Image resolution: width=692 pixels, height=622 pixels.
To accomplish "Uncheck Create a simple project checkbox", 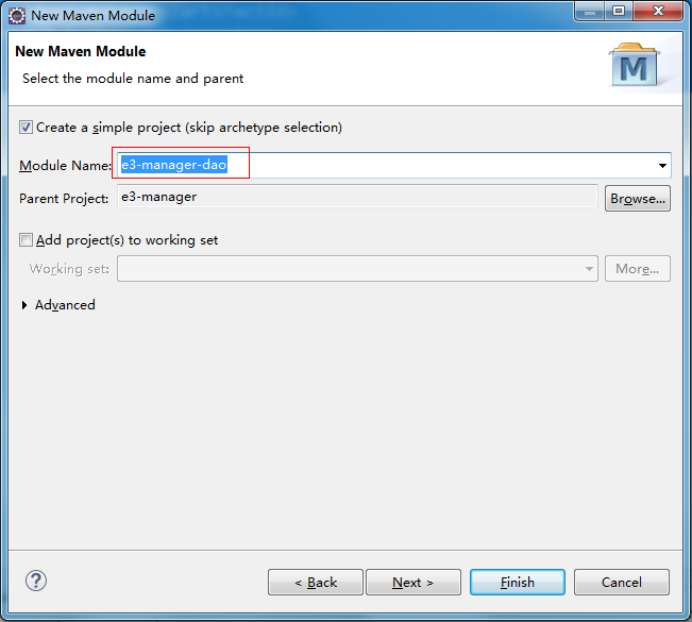I will [26, 128].
